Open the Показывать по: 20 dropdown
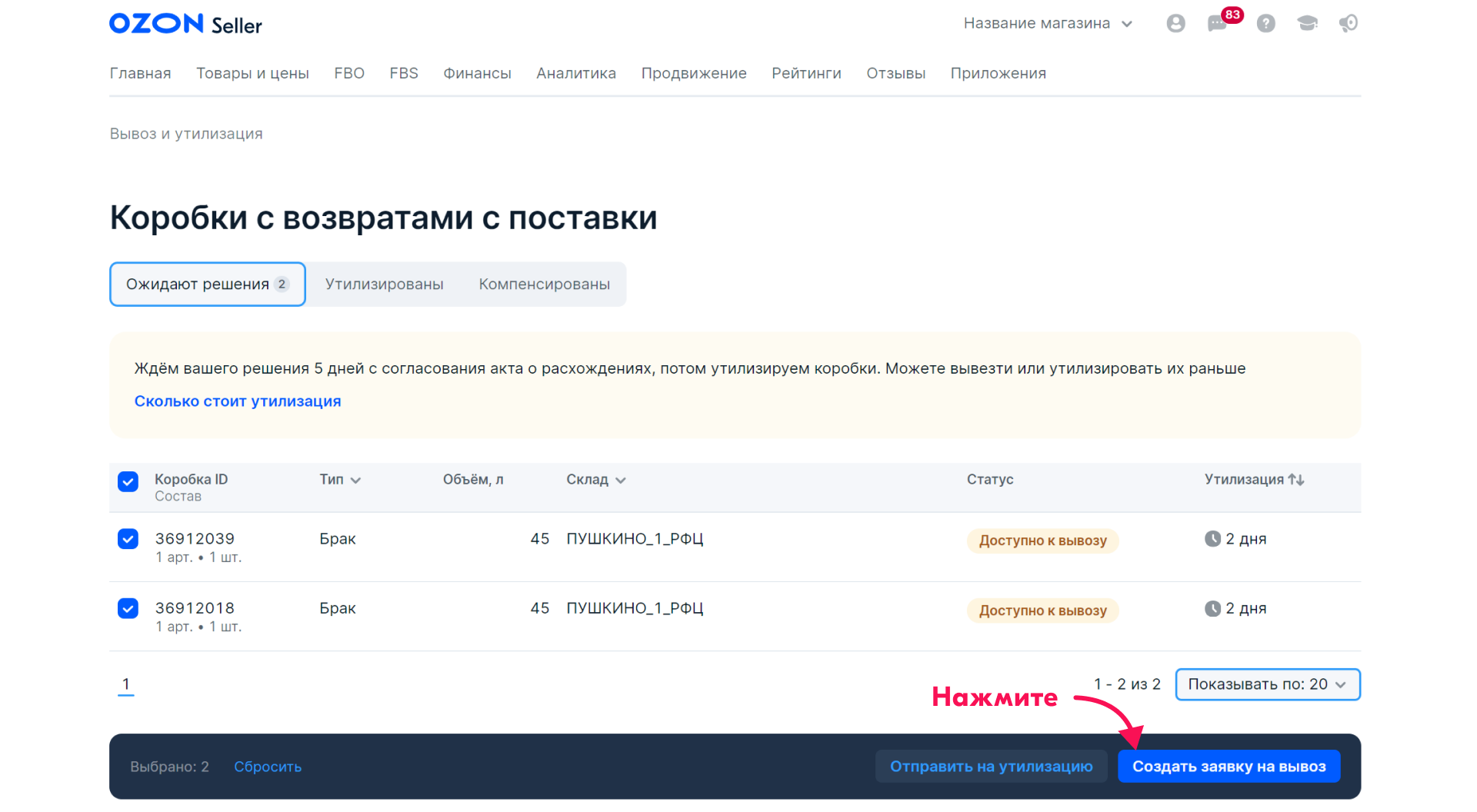Screen dimensions: 1477x812 point(1267,684)
